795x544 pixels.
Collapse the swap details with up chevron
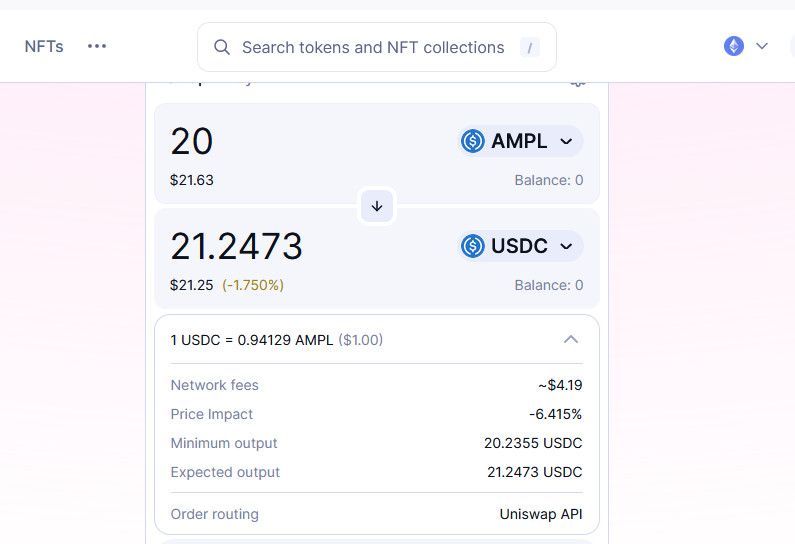[x=571, y=340]
